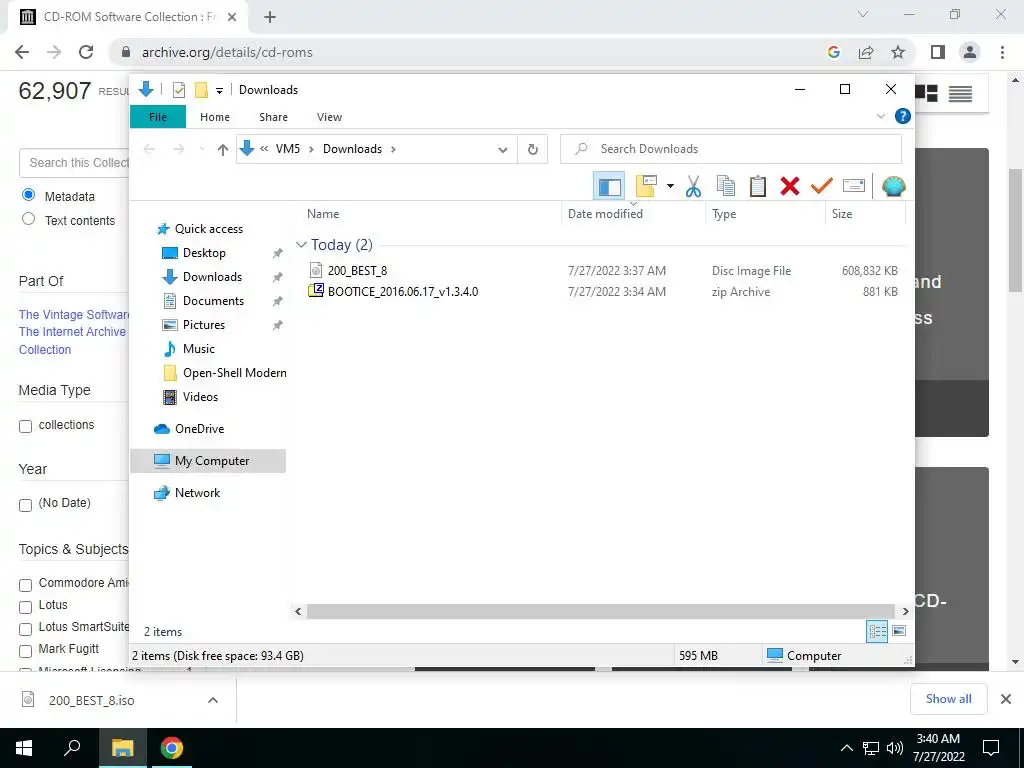1024x768 pixels.
Task: Open the folder options icon in toolbar
Action: (646, 187)
